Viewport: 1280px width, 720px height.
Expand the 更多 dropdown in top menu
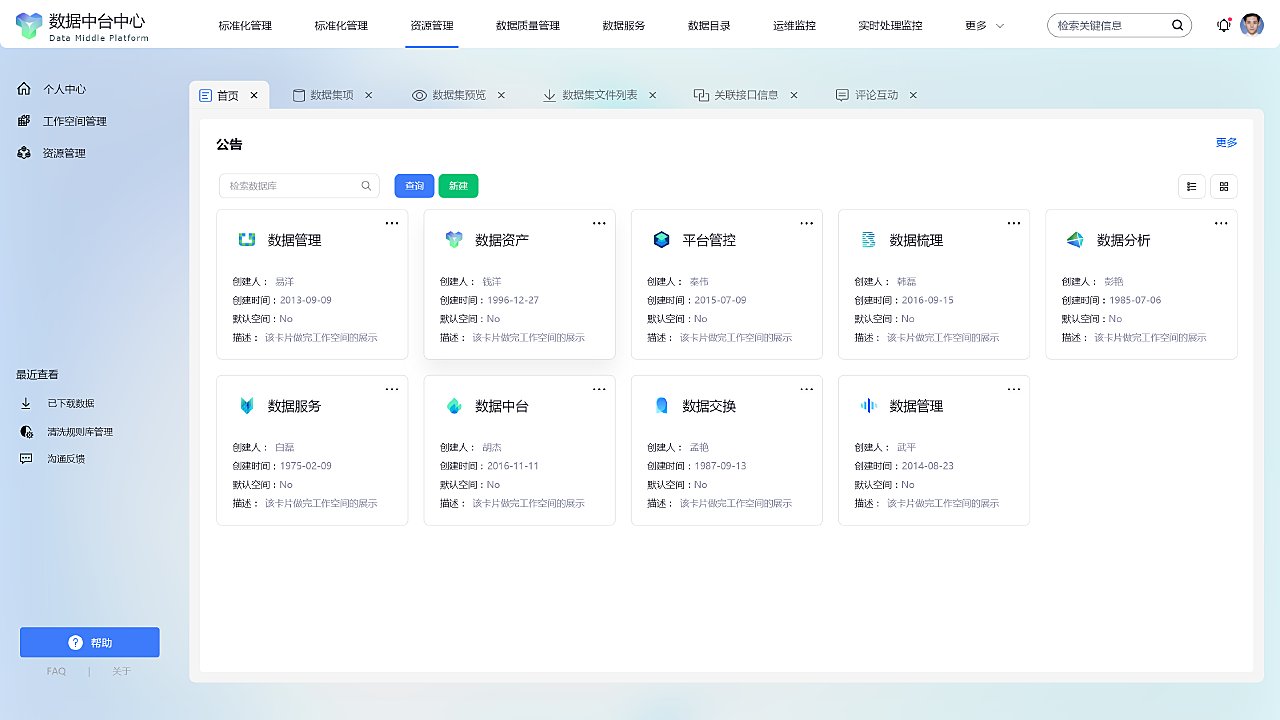tap(985, 26)
